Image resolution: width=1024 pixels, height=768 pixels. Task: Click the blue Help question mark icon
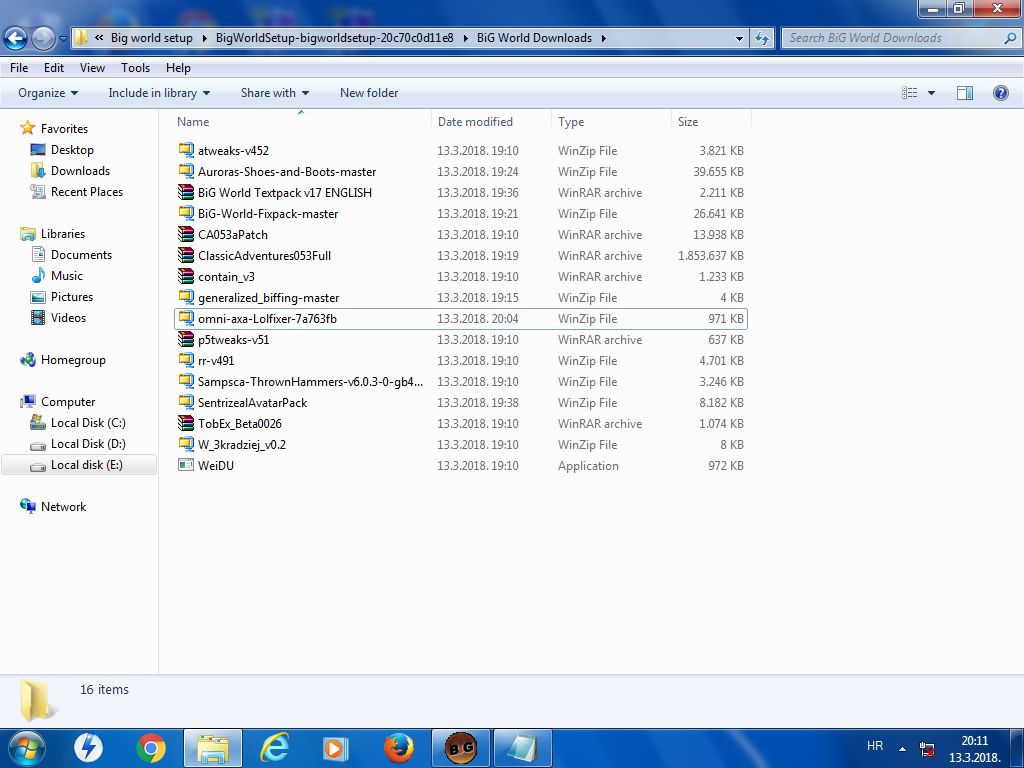click(x=1000, y=93)
